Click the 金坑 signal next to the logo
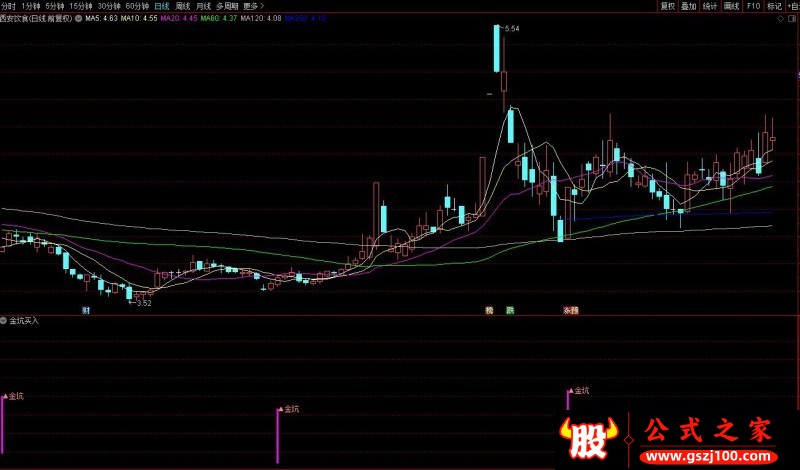800x470 pixels. click(x=582, y=391)
